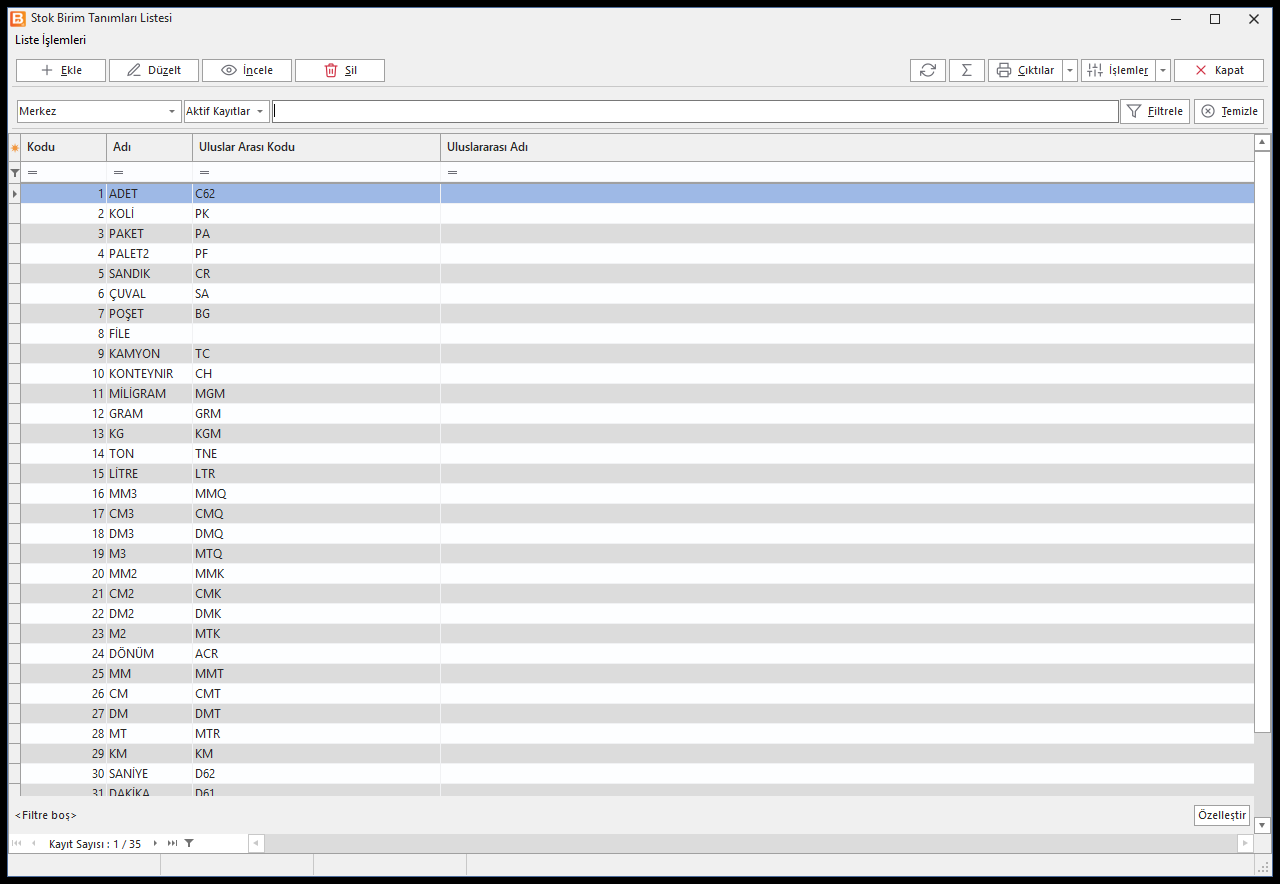Image resolution: width=1280 pixels, height=884 pixels.
Task: Select the DÖNÜM row
Action: [638, 653]
